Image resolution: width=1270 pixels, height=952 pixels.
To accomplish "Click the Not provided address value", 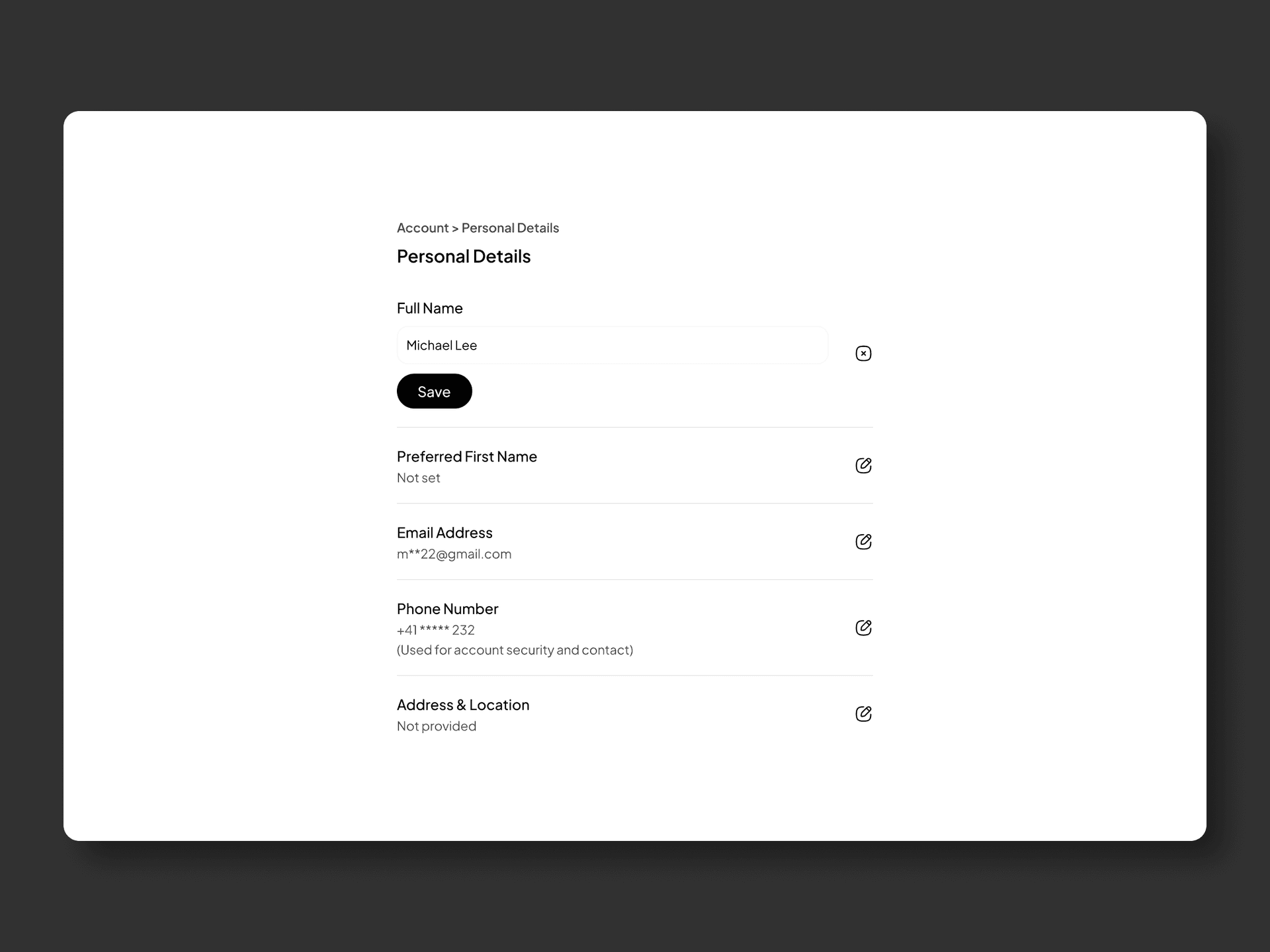I will point(437,726).
